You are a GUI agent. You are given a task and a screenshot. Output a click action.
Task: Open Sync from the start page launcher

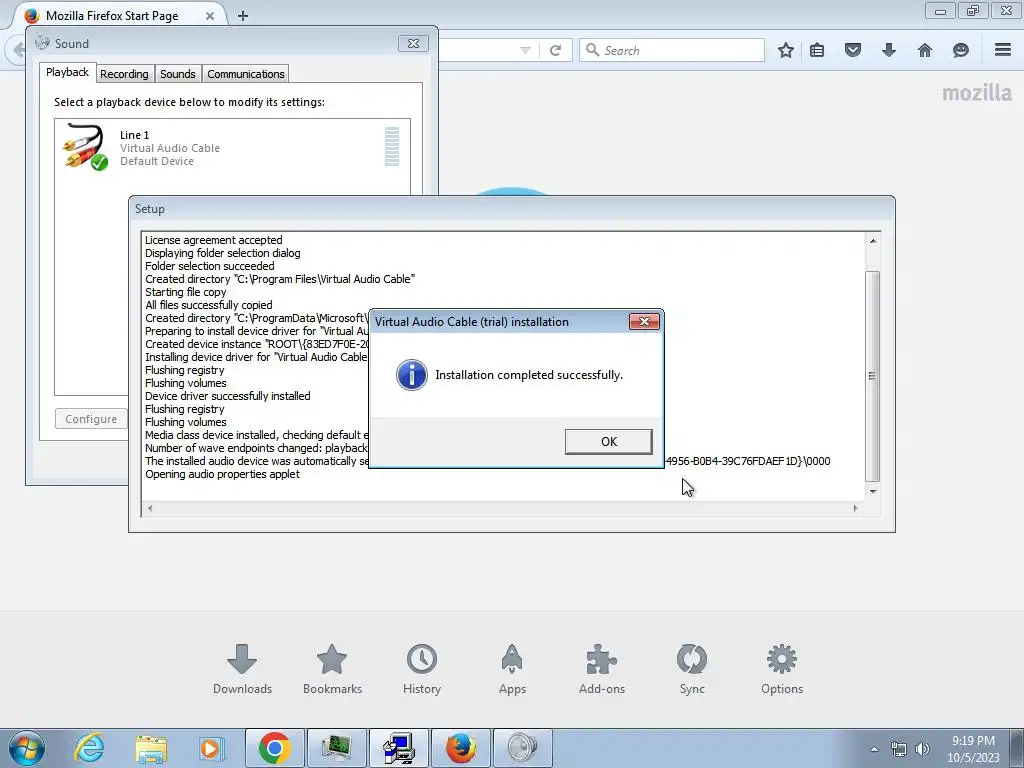(692, 670)
